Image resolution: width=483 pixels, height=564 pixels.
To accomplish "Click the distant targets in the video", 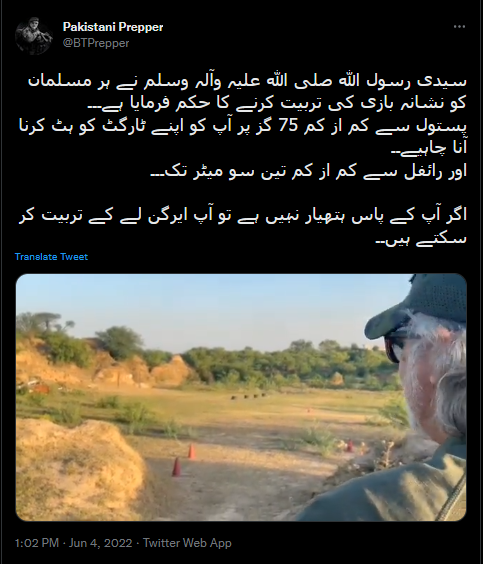I will (x=248, y=396).
